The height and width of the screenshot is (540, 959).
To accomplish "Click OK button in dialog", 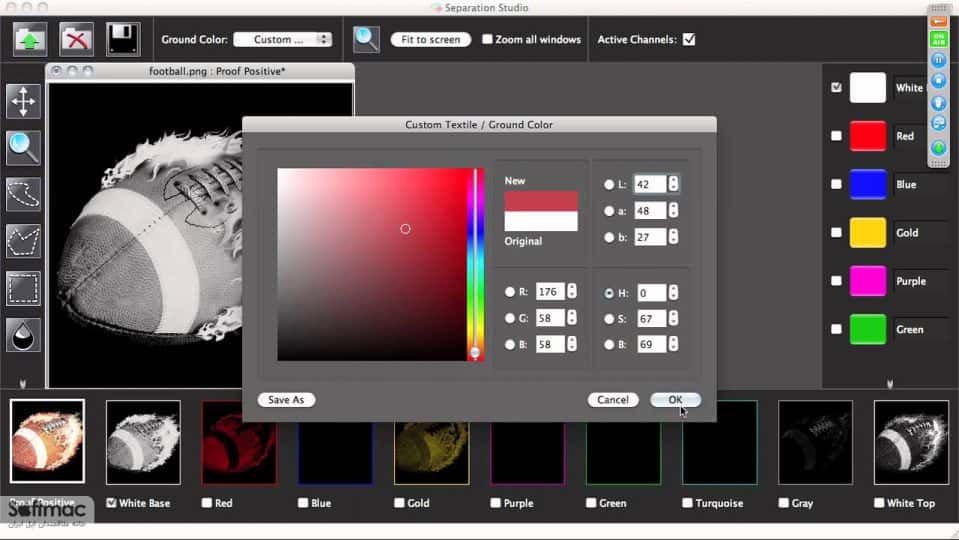I will [675, 400].
